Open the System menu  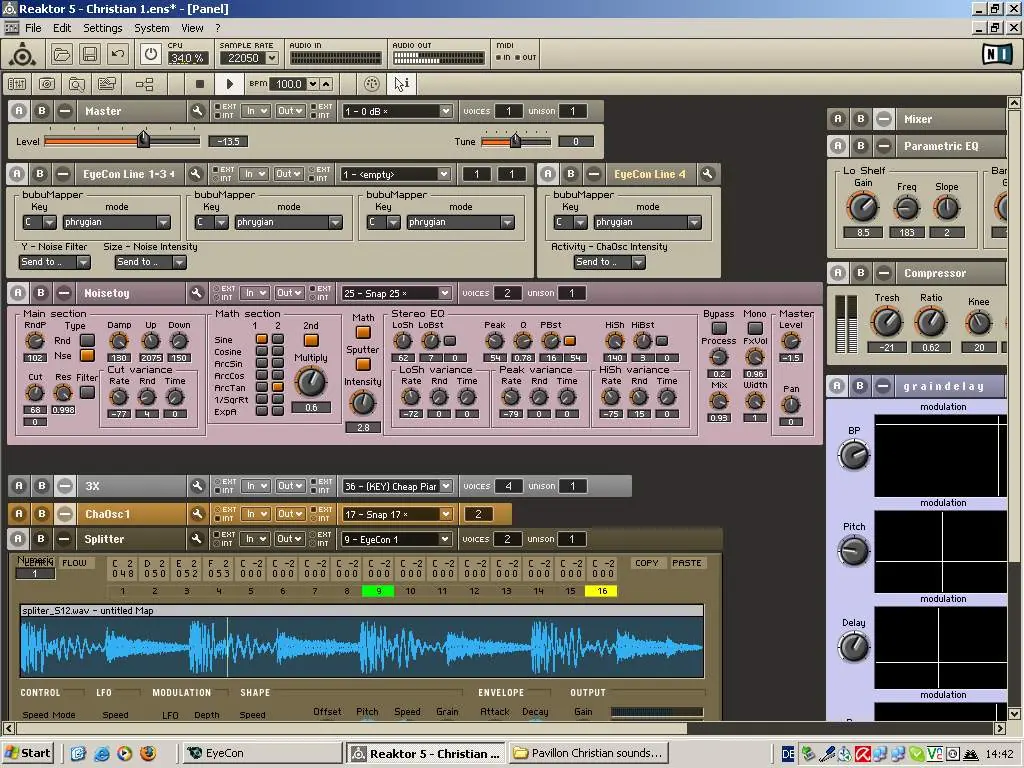pos(152,28)
